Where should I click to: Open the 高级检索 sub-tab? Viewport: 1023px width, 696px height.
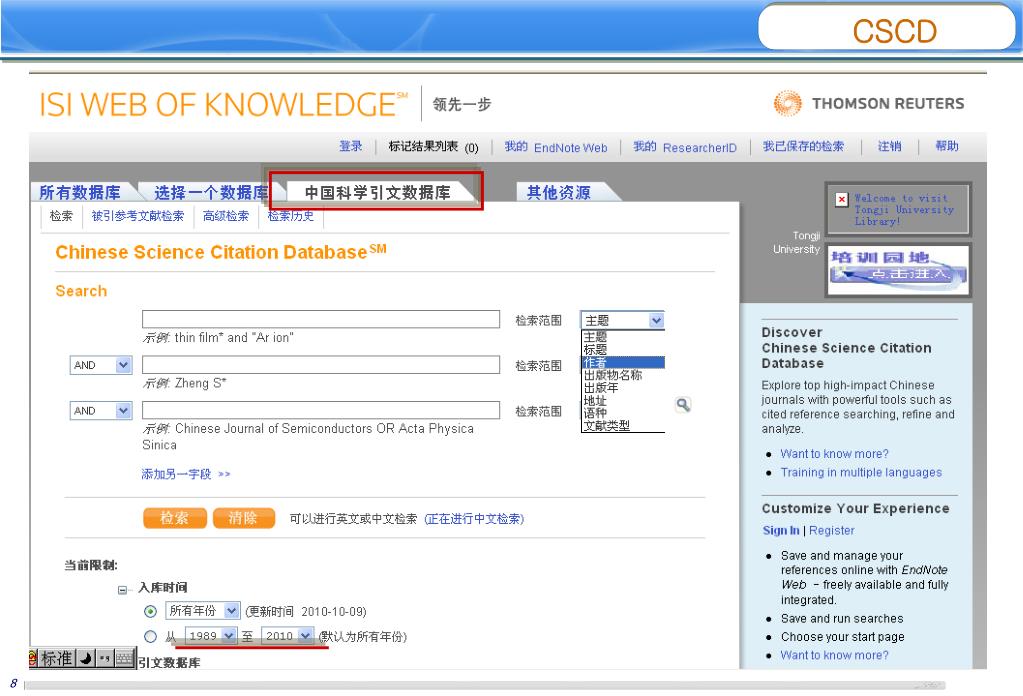point(226,216)
